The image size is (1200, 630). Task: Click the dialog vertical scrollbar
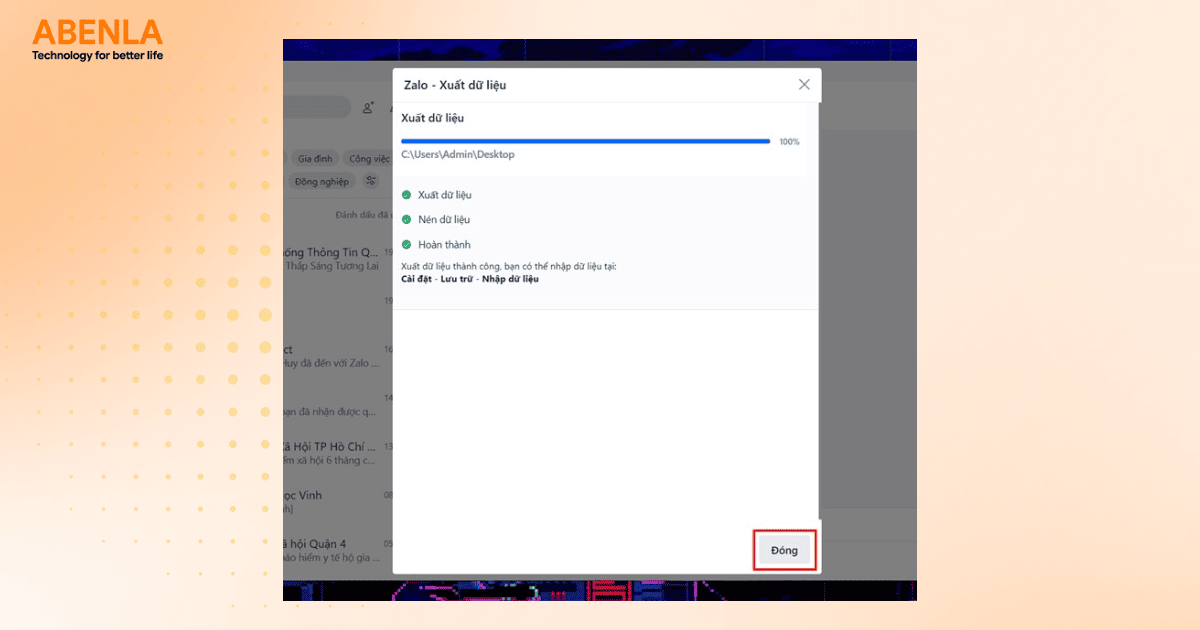[x=820, y=310]
